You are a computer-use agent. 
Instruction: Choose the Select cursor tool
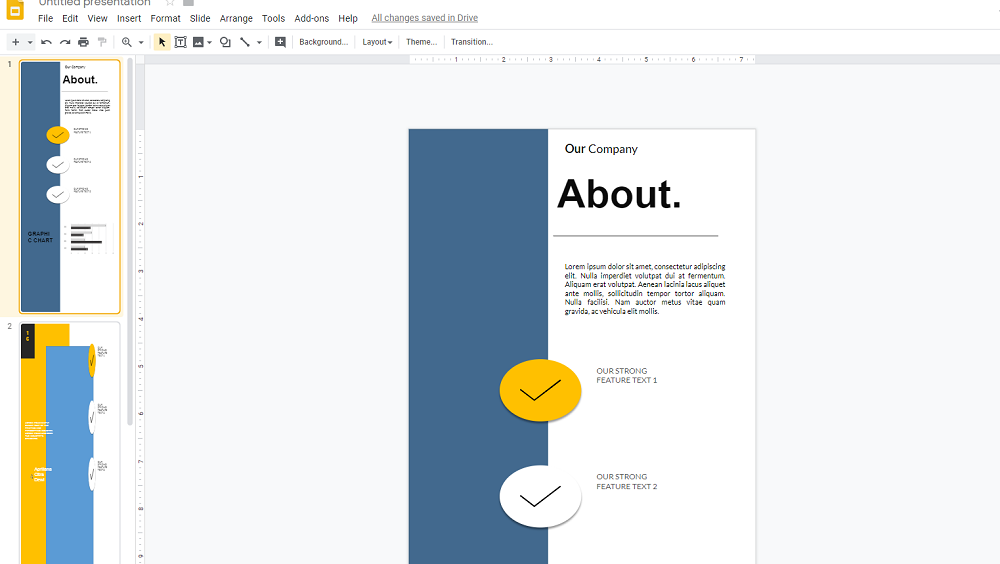tap(162, 42)
